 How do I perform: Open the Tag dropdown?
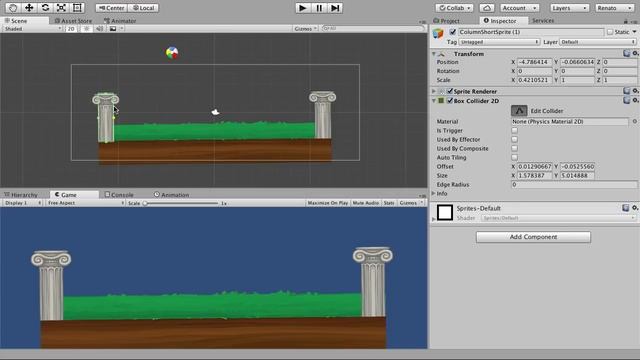tap(499, 42)
